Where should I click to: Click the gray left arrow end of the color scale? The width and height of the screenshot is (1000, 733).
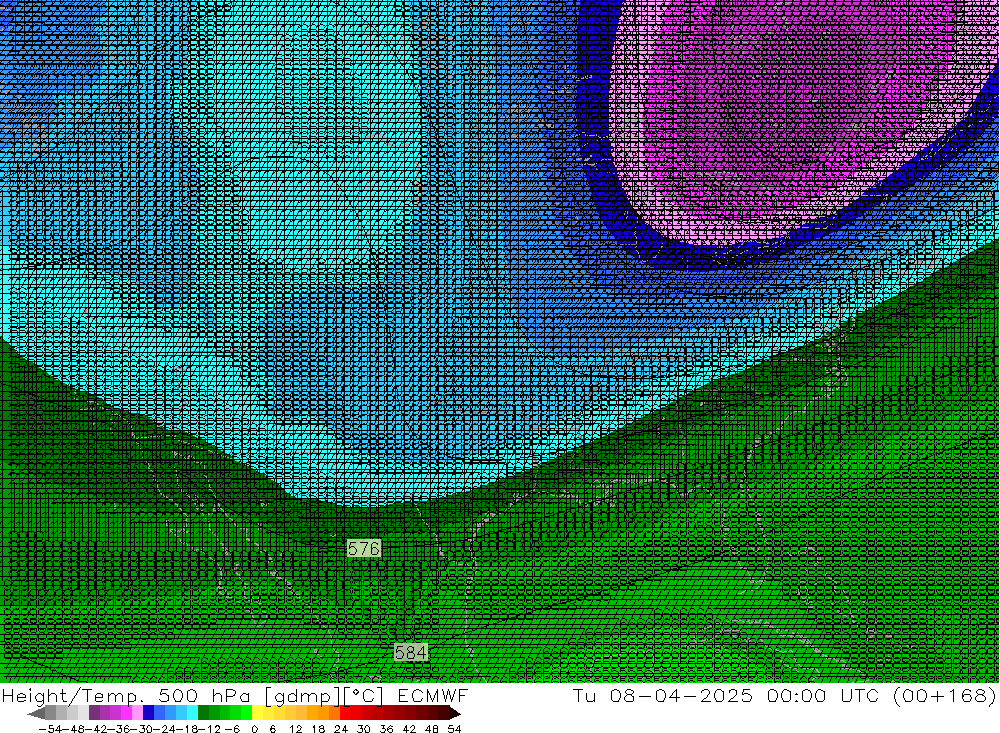click(x=37, y=713)
